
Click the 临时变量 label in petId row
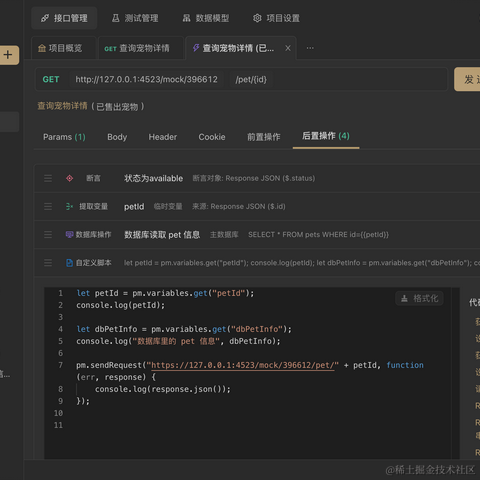(168, 207)
